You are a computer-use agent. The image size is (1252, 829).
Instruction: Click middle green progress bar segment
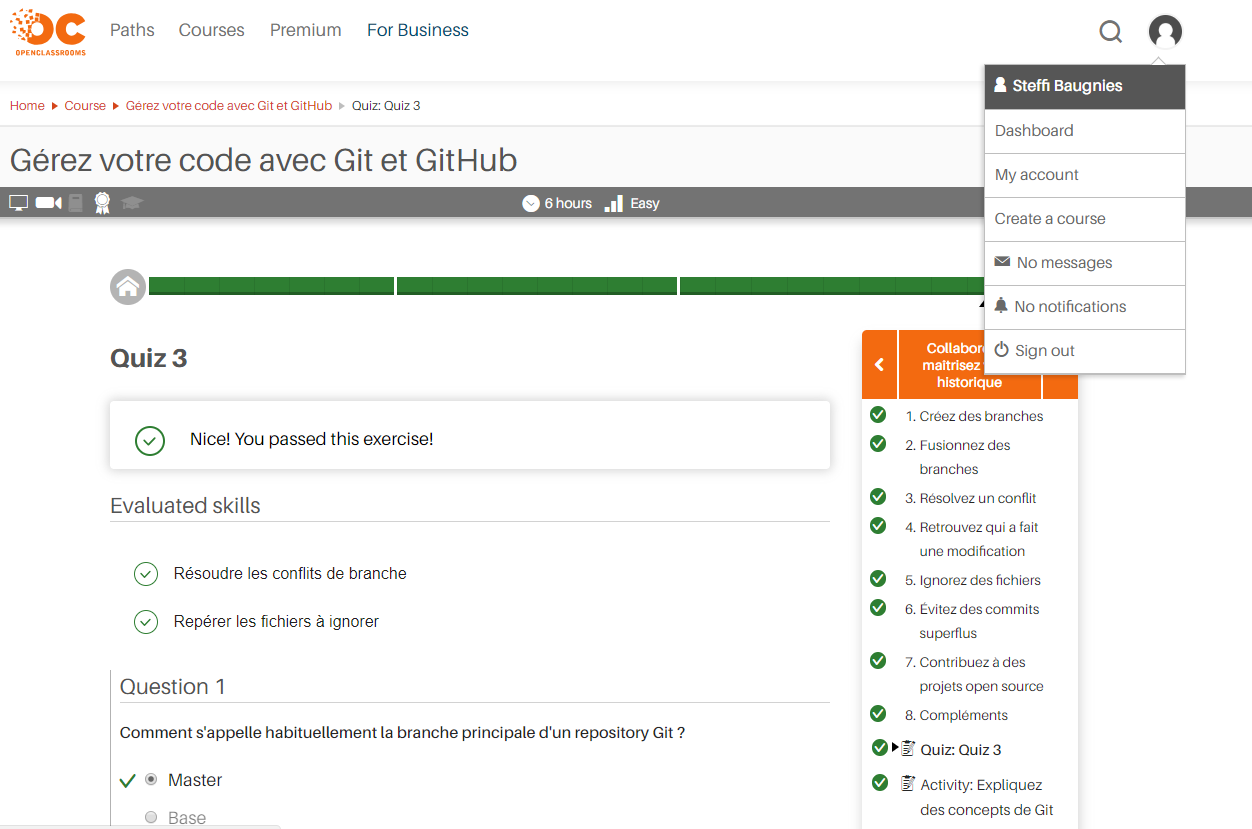pos(537,286)
